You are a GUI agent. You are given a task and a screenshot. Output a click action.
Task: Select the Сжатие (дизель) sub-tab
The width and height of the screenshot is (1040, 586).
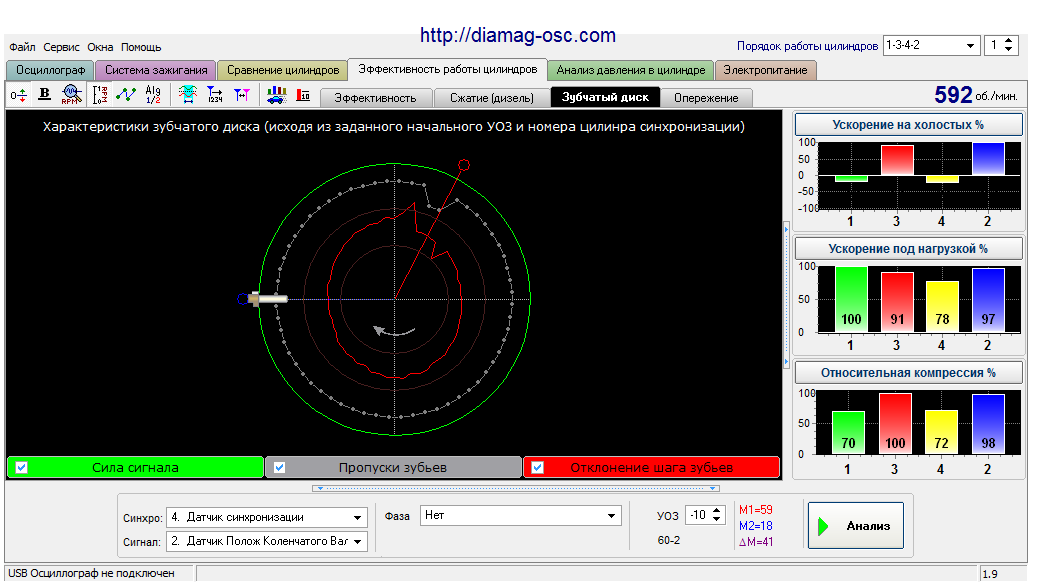tap(491, 98)
